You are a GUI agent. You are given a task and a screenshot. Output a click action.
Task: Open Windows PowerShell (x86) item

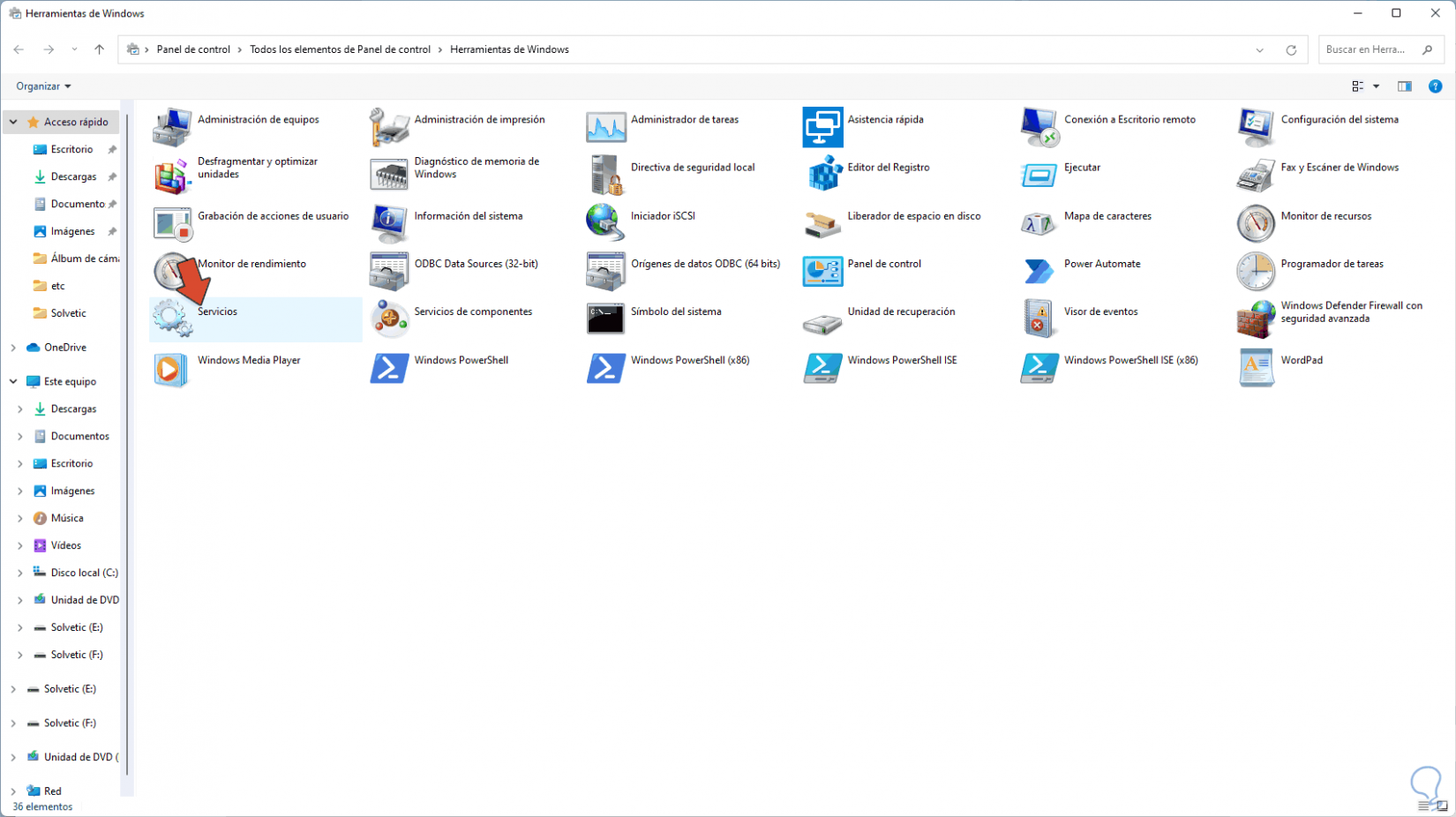coord(690,360)
